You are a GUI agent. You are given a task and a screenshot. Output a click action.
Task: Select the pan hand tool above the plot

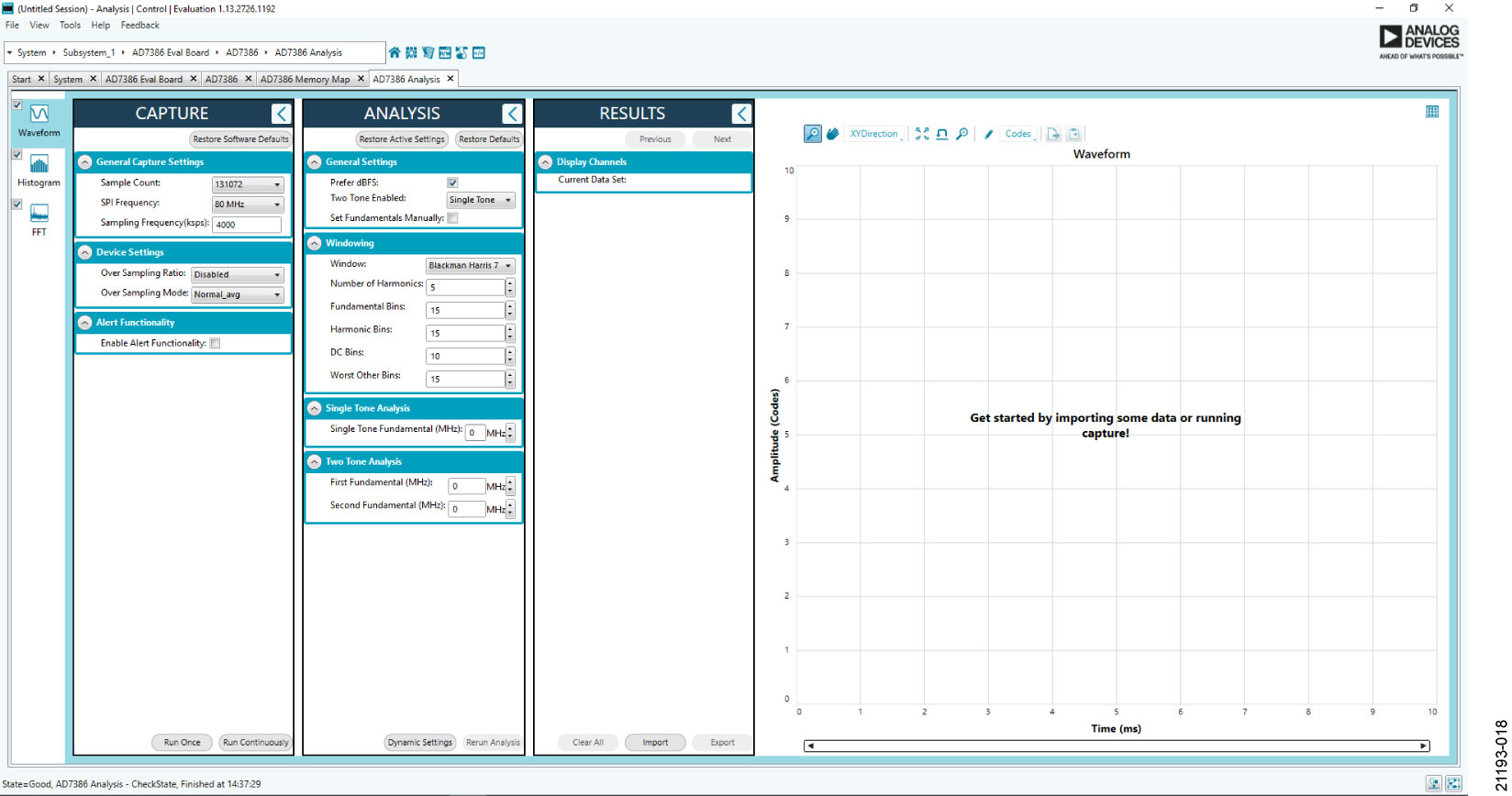[832, 134]
